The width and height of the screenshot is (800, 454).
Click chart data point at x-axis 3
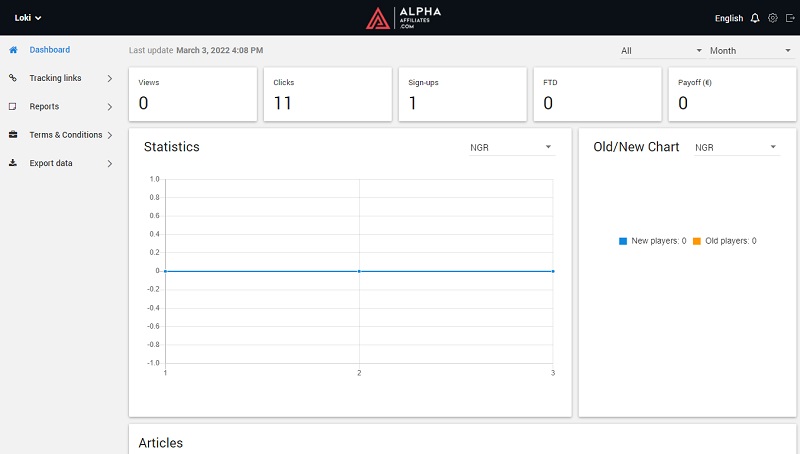(553, 271)
